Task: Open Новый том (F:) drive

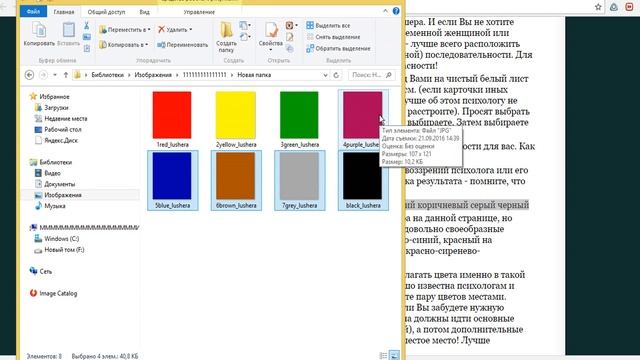Action: tap(64, 250)
